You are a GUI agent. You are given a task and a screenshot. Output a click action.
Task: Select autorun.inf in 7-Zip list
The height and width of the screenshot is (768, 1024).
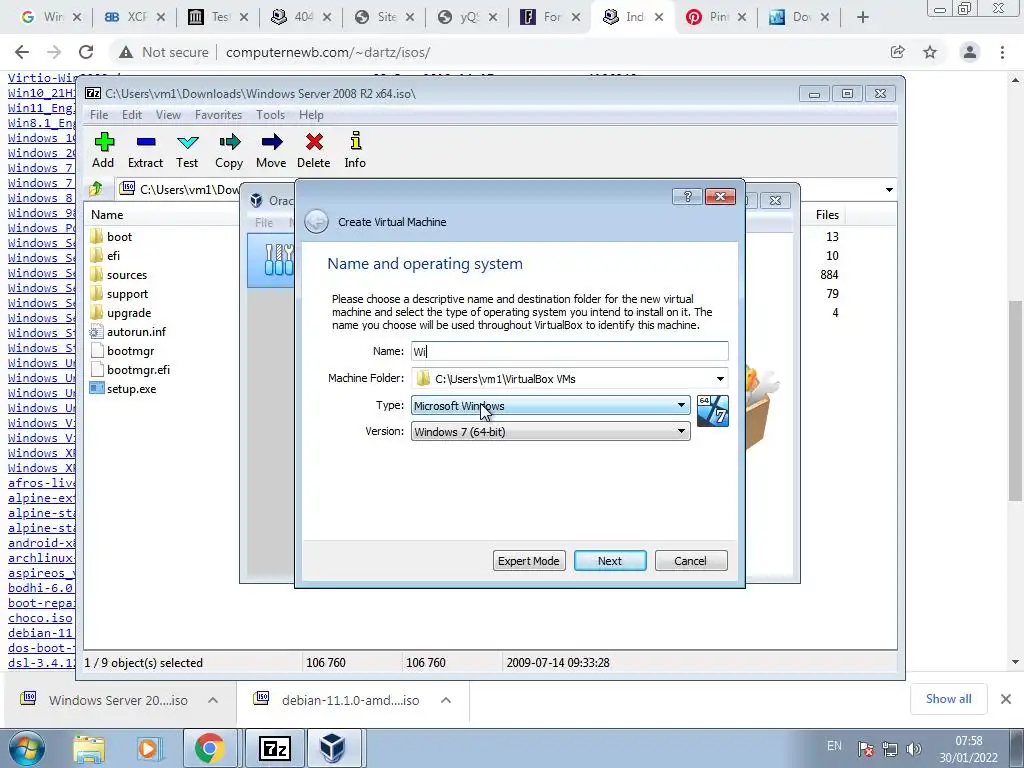(x=136, y=332)
